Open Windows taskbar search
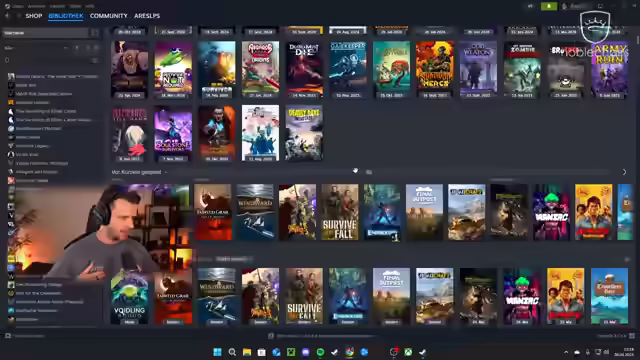 click(x=232, y=352)
